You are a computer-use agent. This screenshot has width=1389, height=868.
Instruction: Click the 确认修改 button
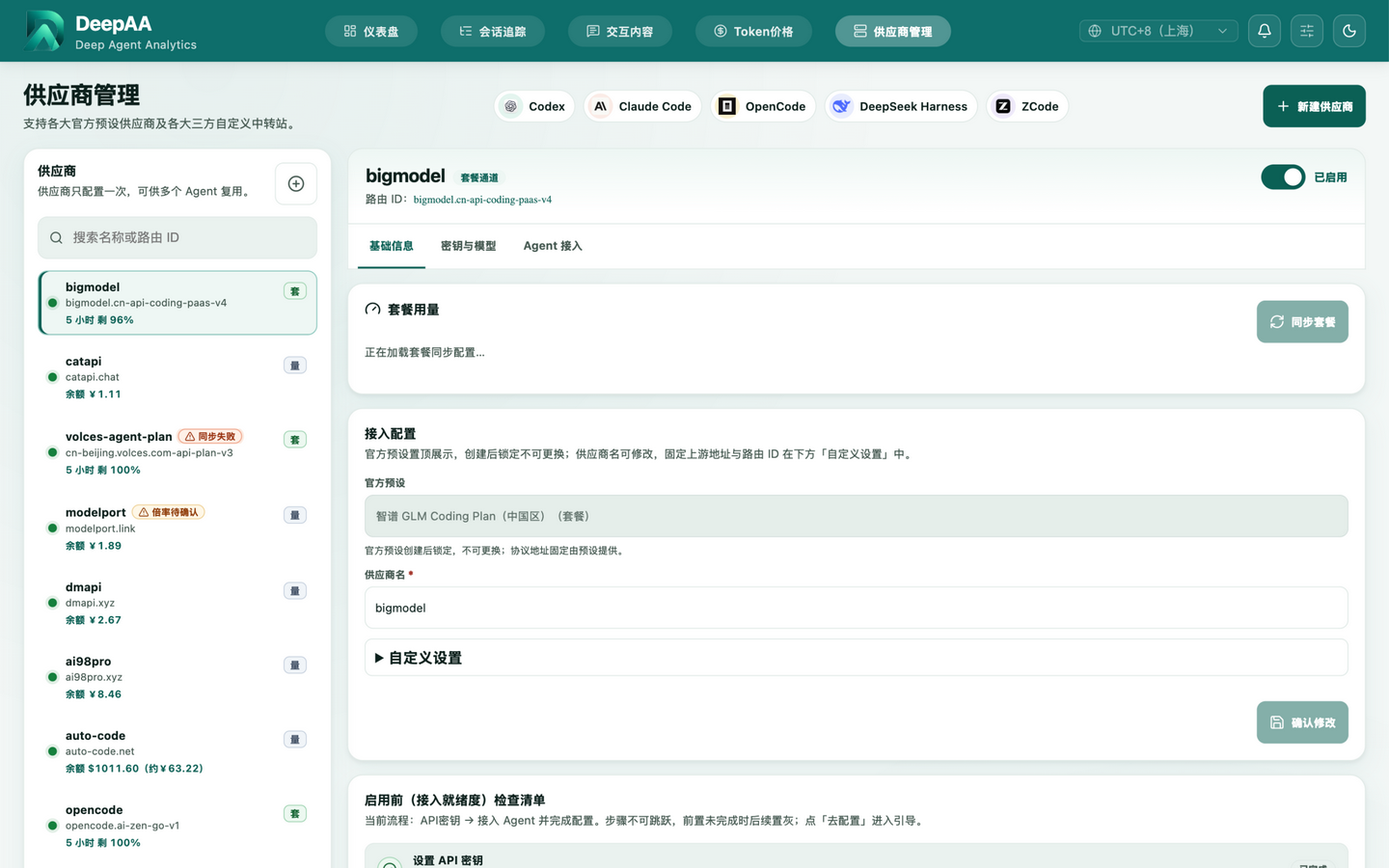pyautogui.click(x=1302, y=722)
